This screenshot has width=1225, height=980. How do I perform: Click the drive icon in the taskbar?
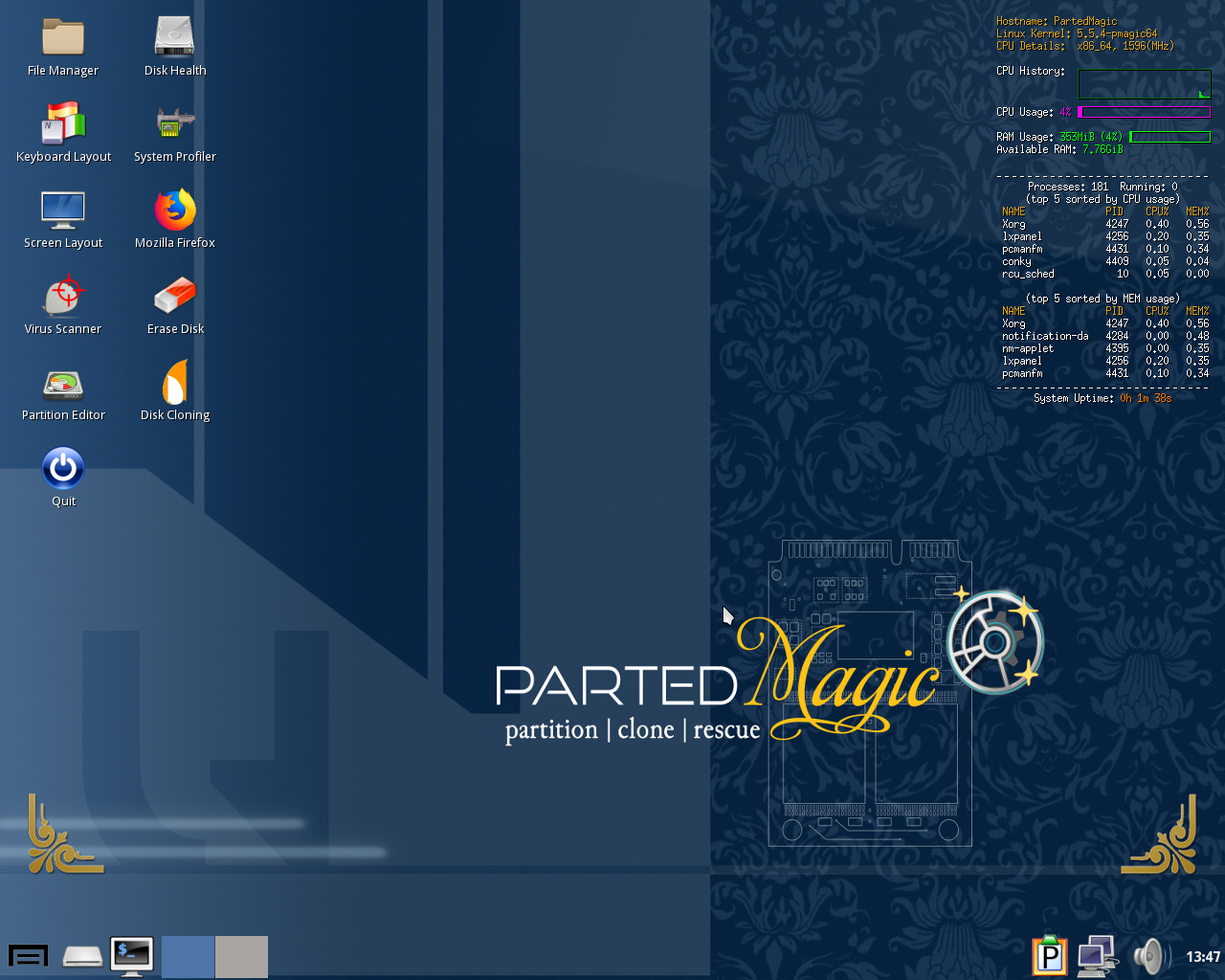pyautogui.click(x=82, y=956)
